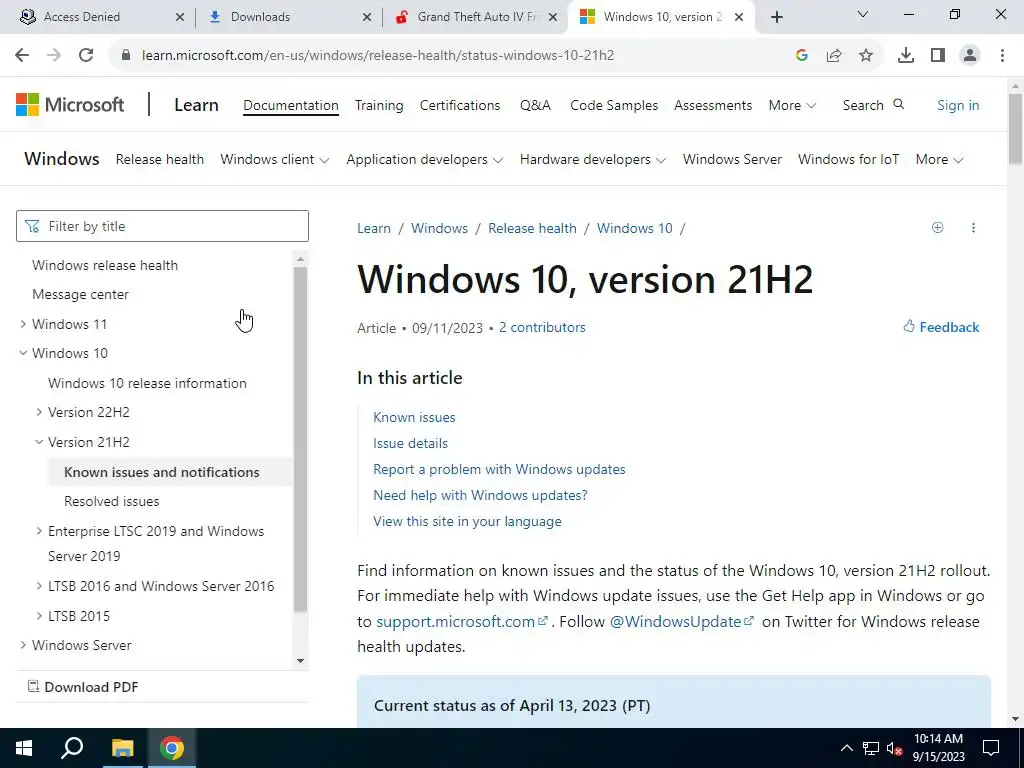Open Report a problem with Windows updates
The height and width of the screenshot is (768, 1024).
pyautogui.click(x=499, y=470)
